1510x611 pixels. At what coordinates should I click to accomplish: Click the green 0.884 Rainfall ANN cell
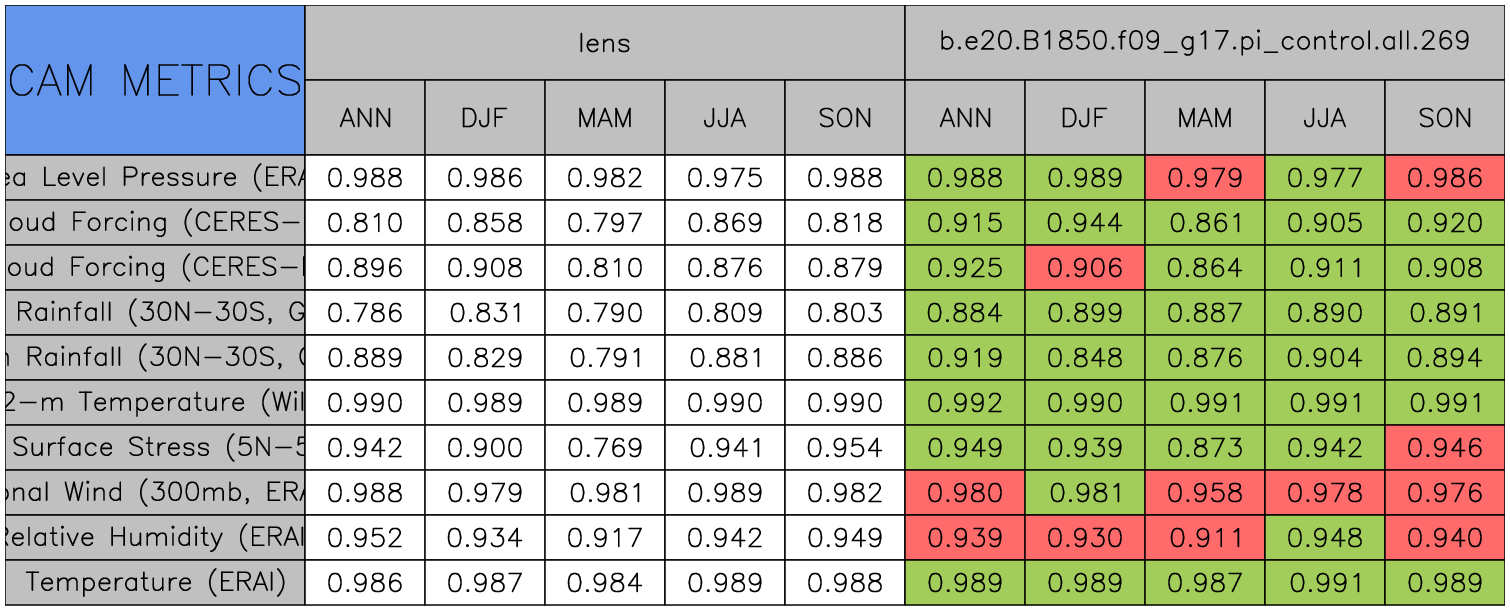point(964,313)
